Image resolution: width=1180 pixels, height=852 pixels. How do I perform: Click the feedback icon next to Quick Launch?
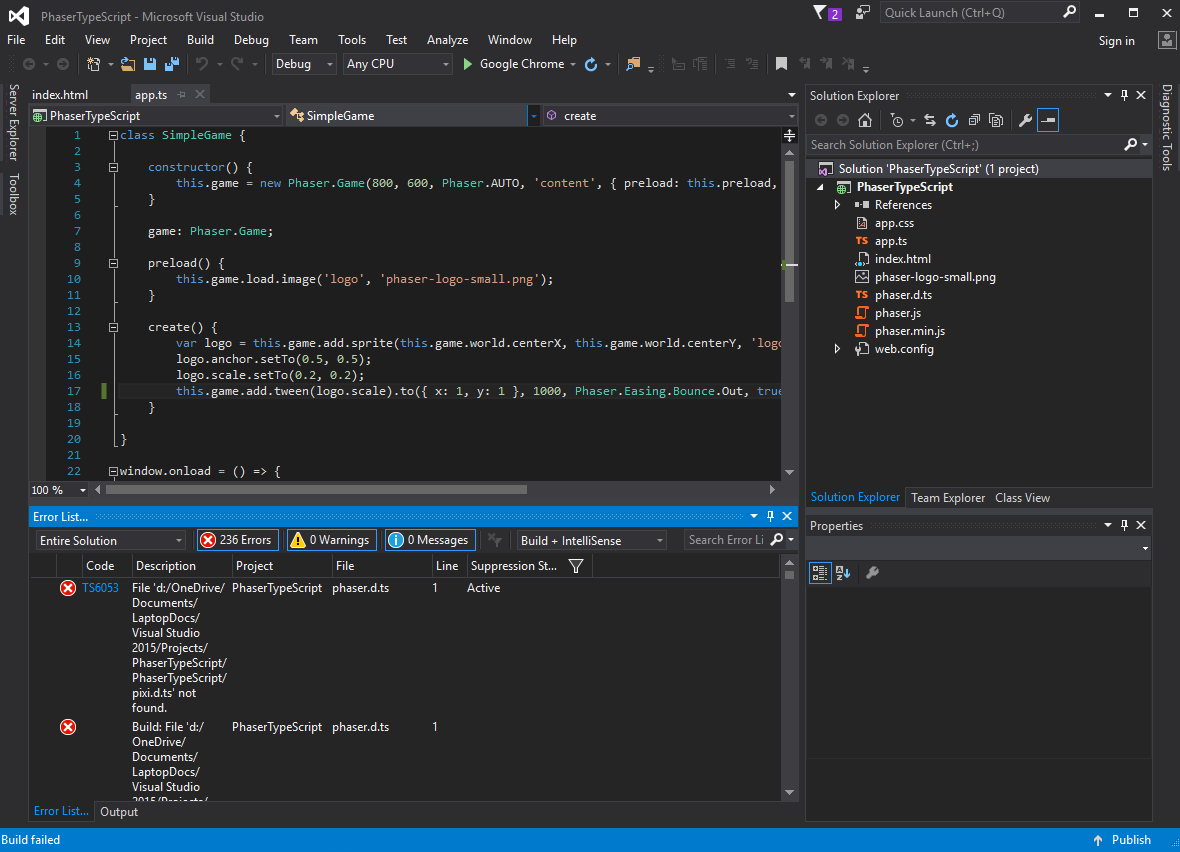pos(862,13)
